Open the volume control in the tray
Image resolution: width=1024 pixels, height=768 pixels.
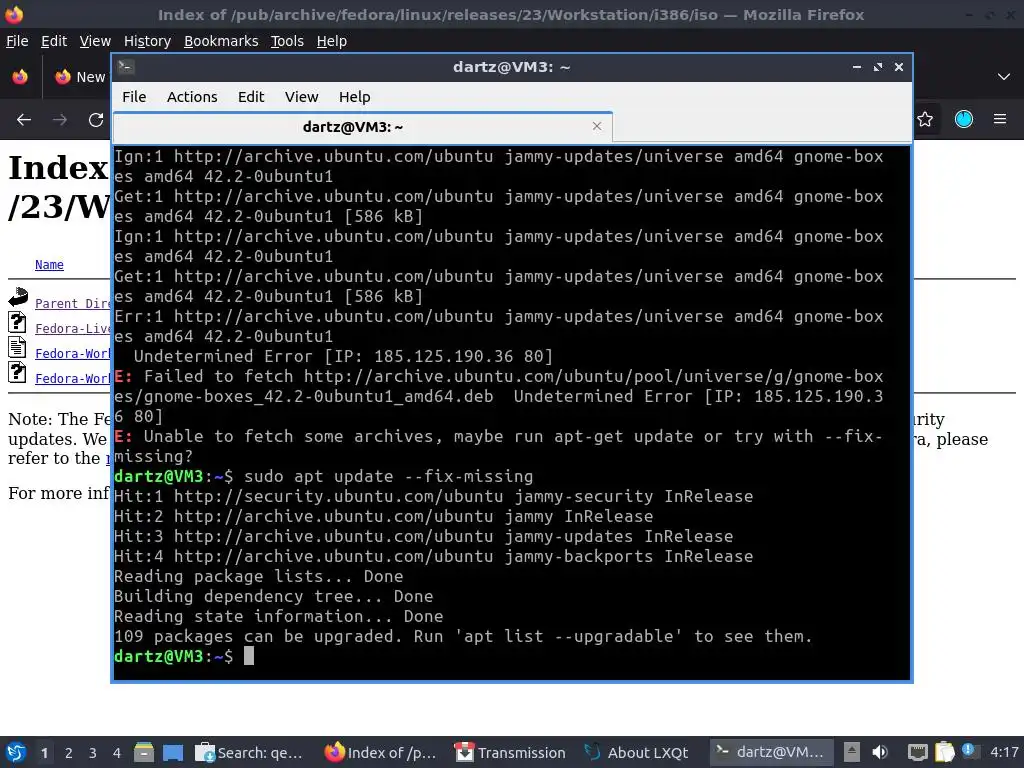pyautogui.click(x=880, y=752)
